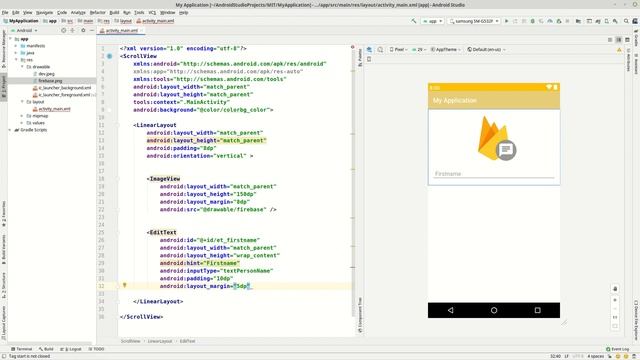Expand the values folder in tree

(x=22, y=123)
